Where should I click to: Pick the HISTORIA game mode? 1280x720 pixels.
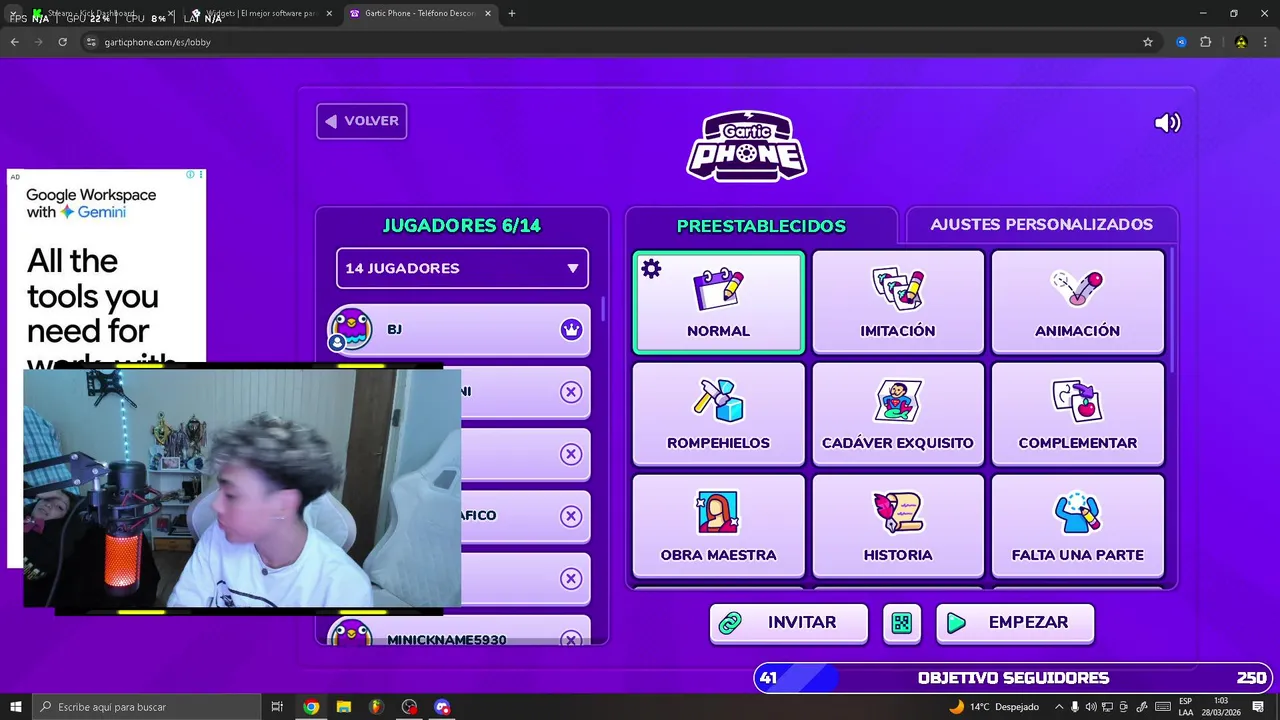pos(898,526)
